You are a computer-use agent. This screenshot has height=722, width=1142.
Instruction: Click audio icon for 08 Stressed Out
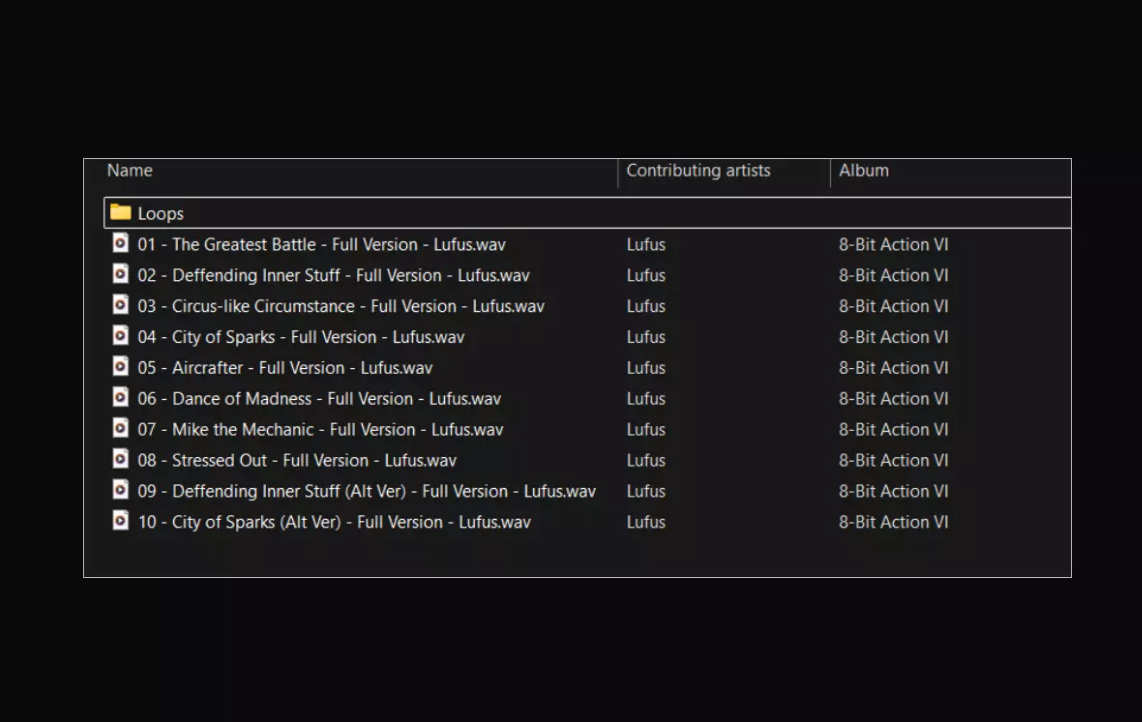[120, 458]
